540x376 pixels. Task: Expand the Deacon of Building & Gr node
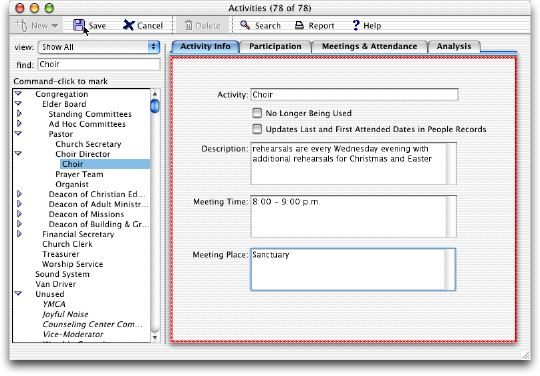pos(19,224)
